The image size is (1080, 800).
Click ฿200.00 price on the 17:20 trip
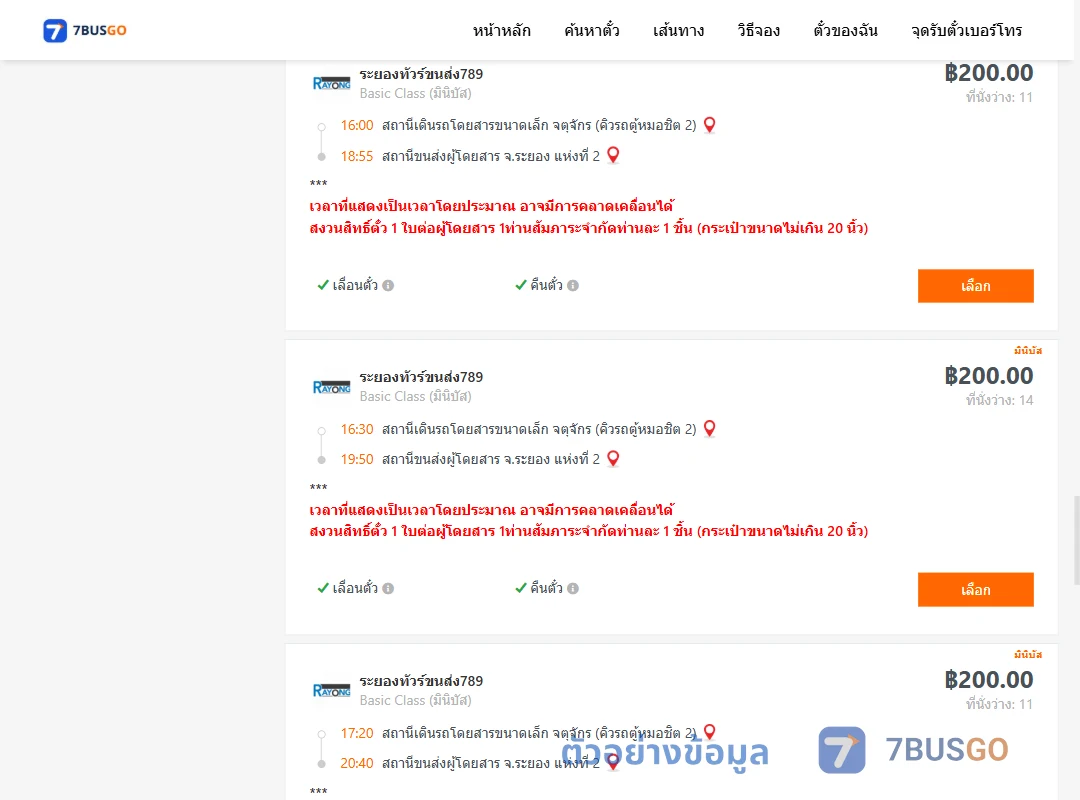tap(989, 679)
